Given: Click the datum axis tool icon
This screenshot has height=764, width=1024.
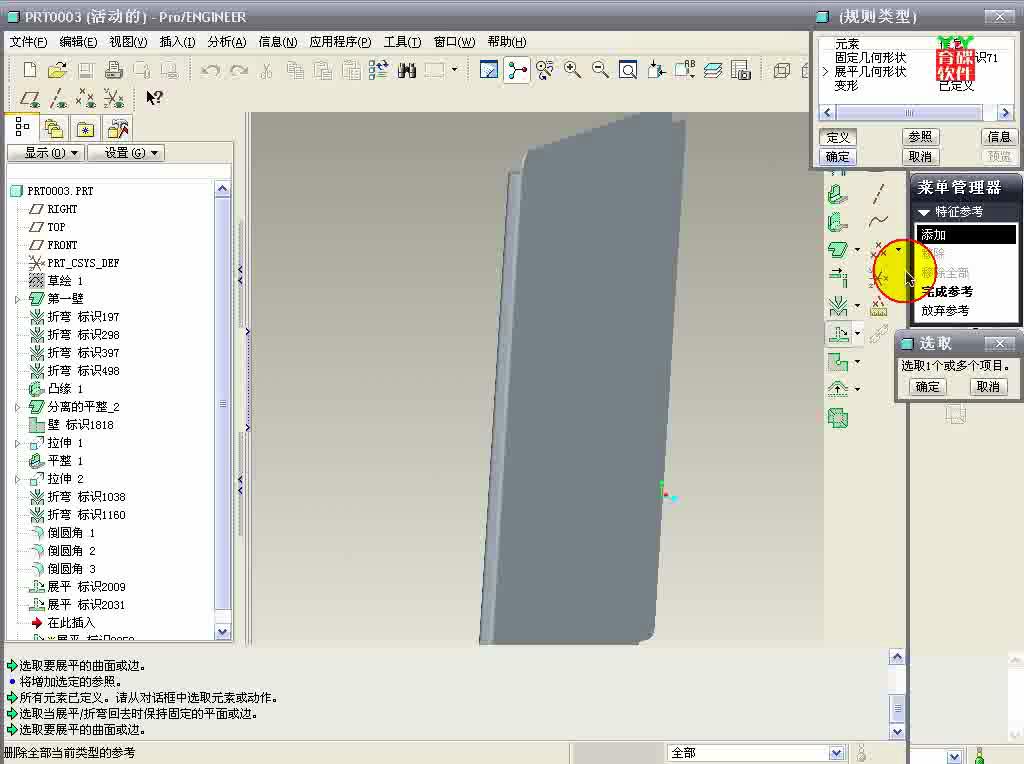Looking at the screenshot, I should [x=879, y=195].
